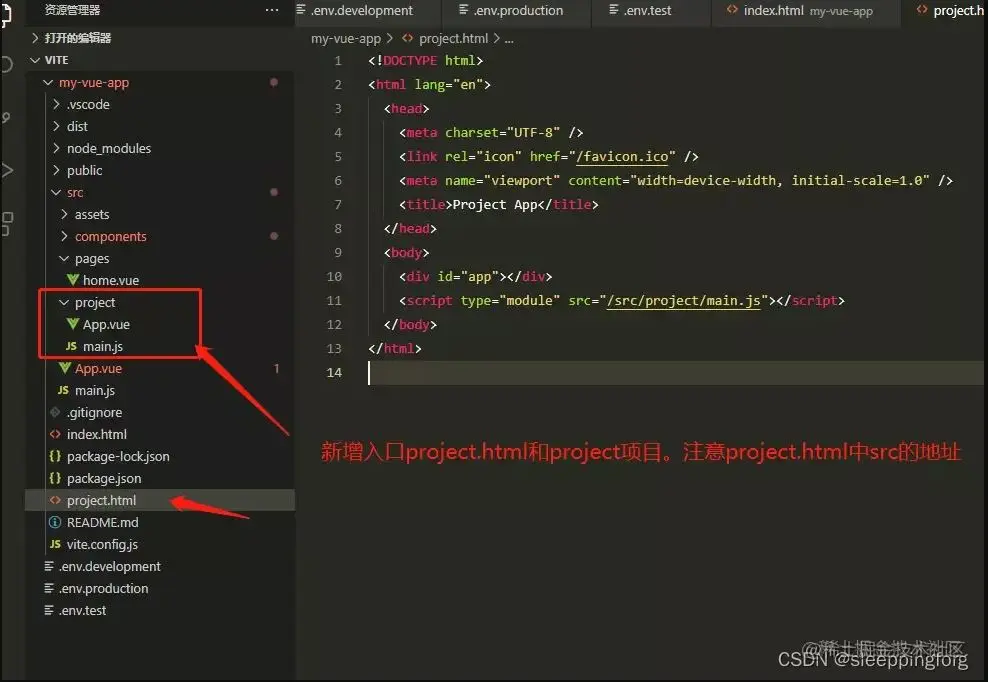Screen dimensions: 988x682
Task: Expand the 打开的编辑器 section
Action: (35, 38)
